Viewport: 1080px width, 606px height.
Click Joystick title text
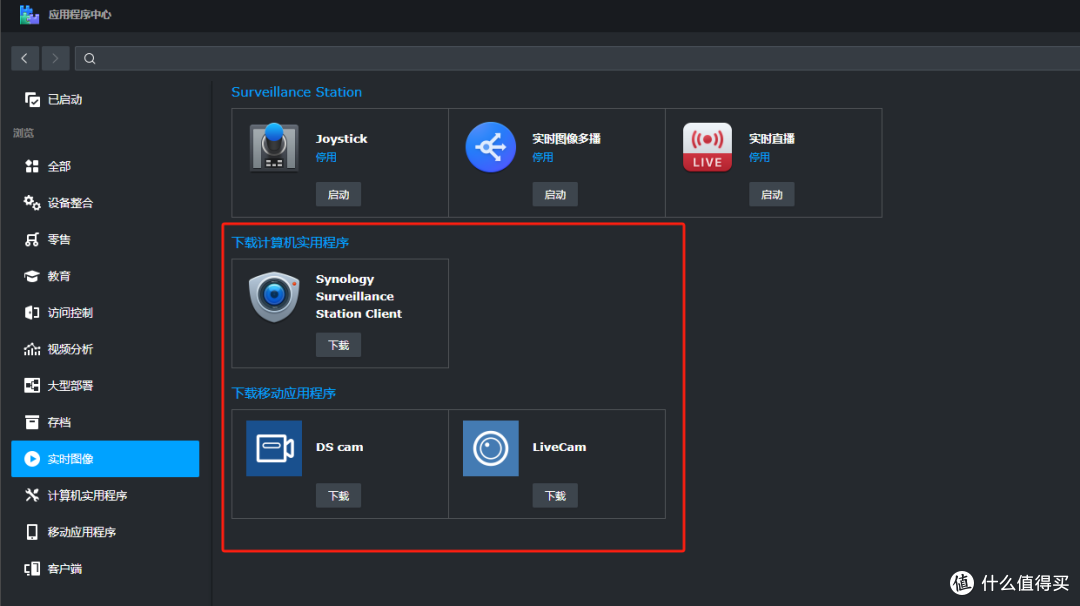tap(342, 138)
